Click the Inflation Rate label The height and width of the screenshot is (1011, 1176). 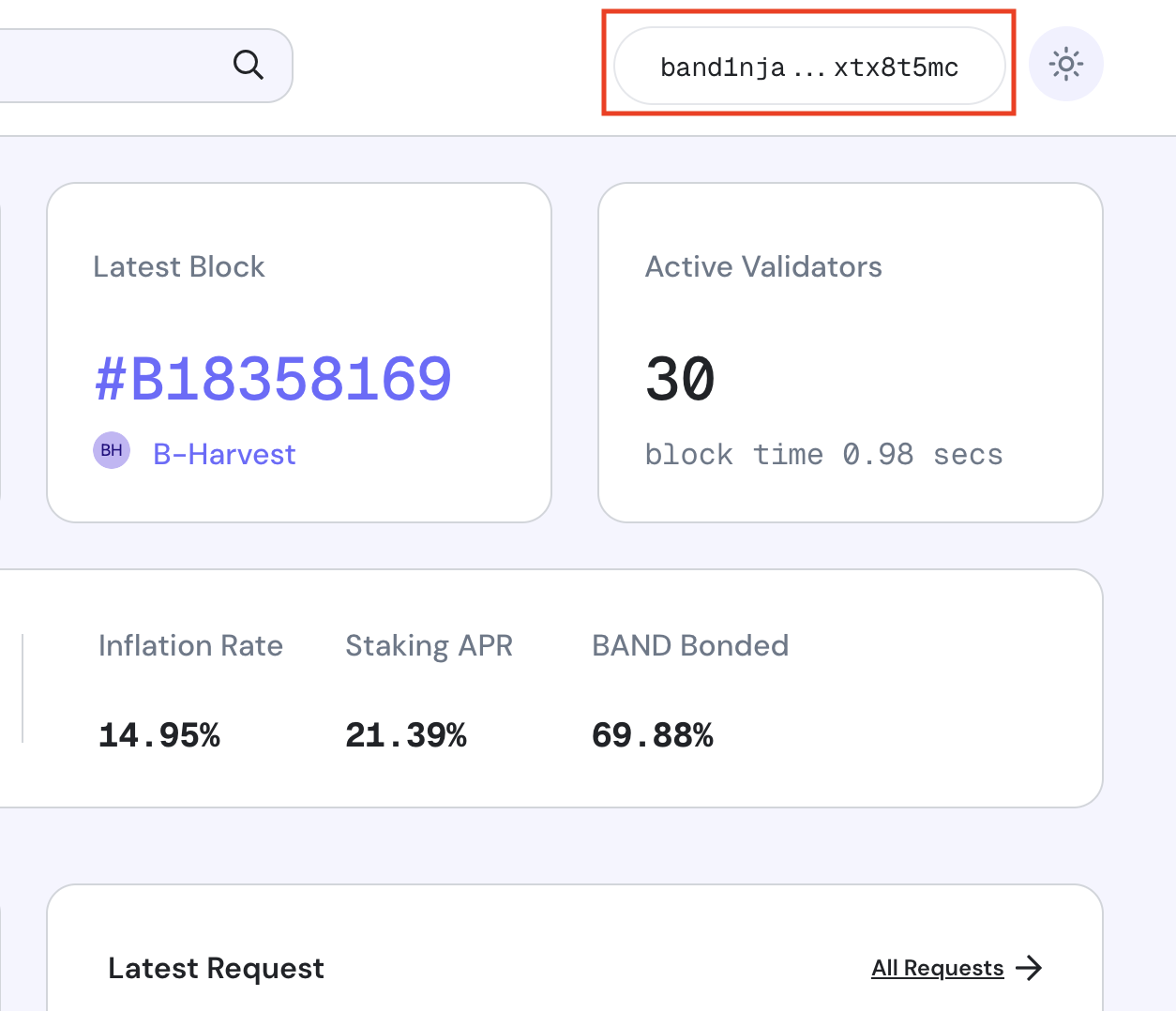(190, 646)
